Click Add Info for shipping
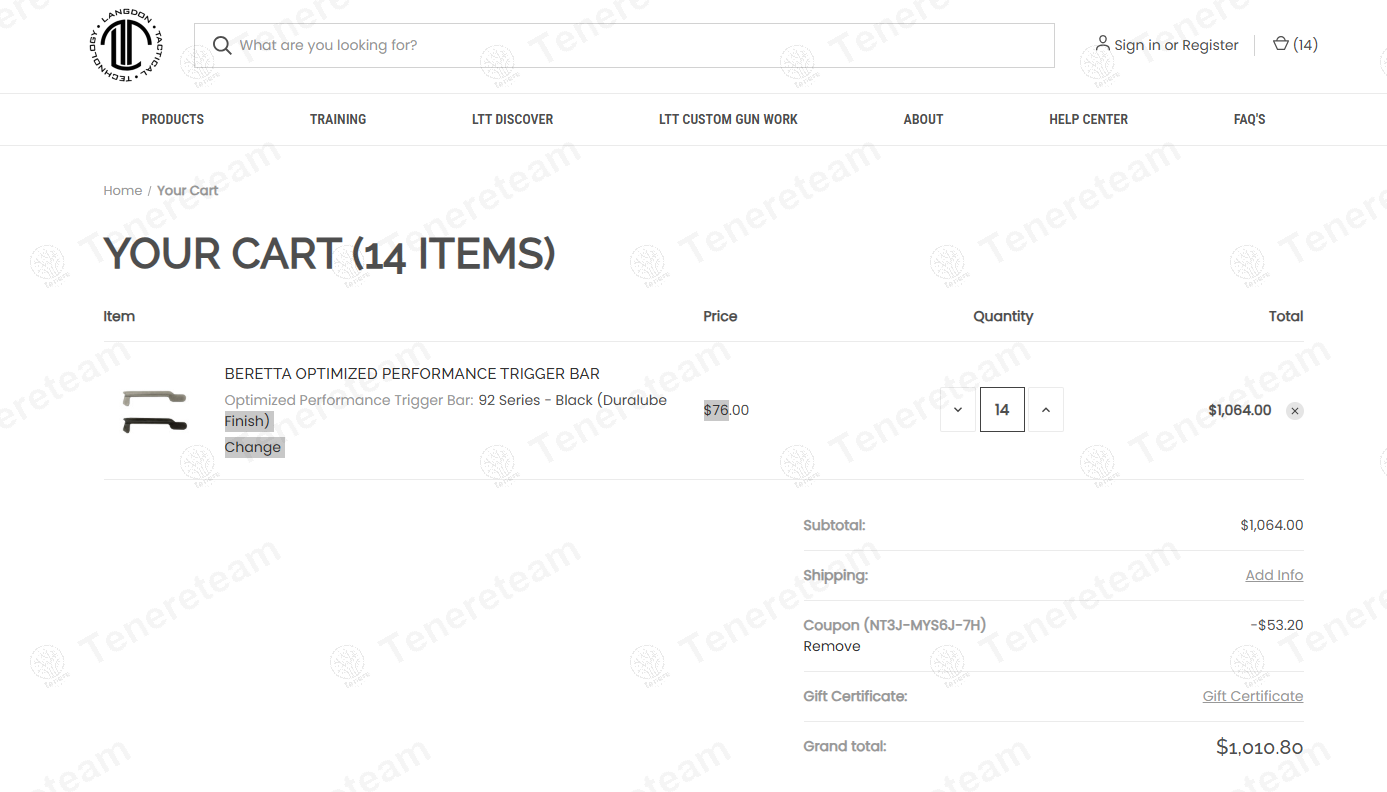This screenshot has height=792, width=1387. (1274, 575)
